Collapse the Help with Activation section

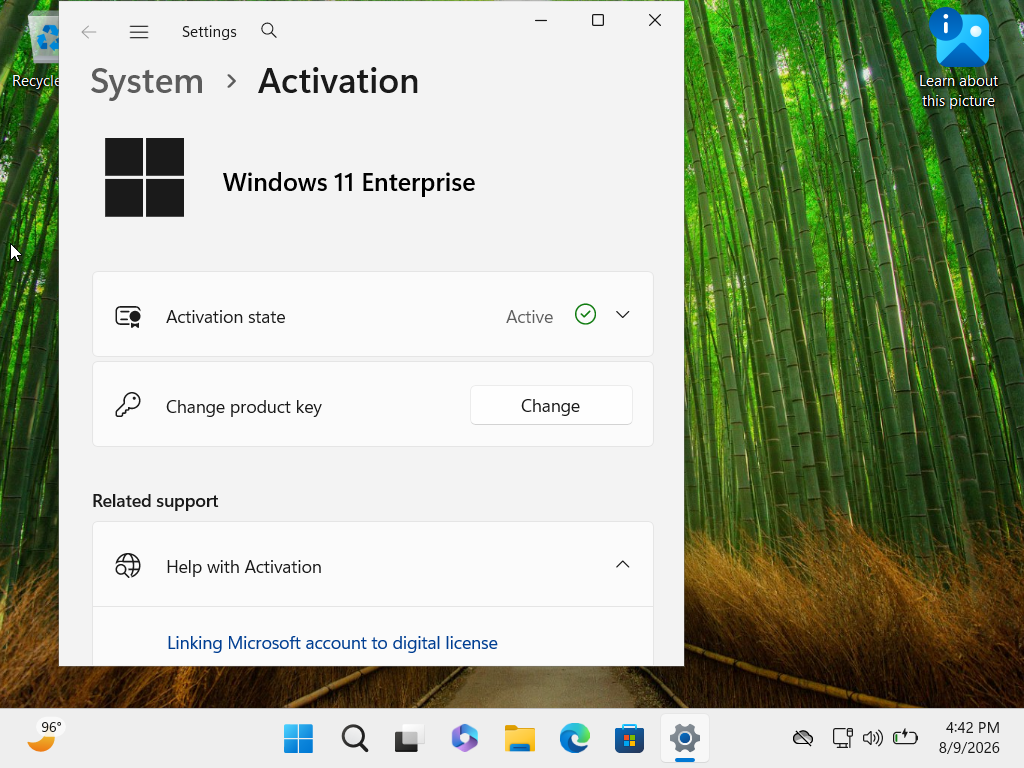pyautogui.click(x=622, y=564)
